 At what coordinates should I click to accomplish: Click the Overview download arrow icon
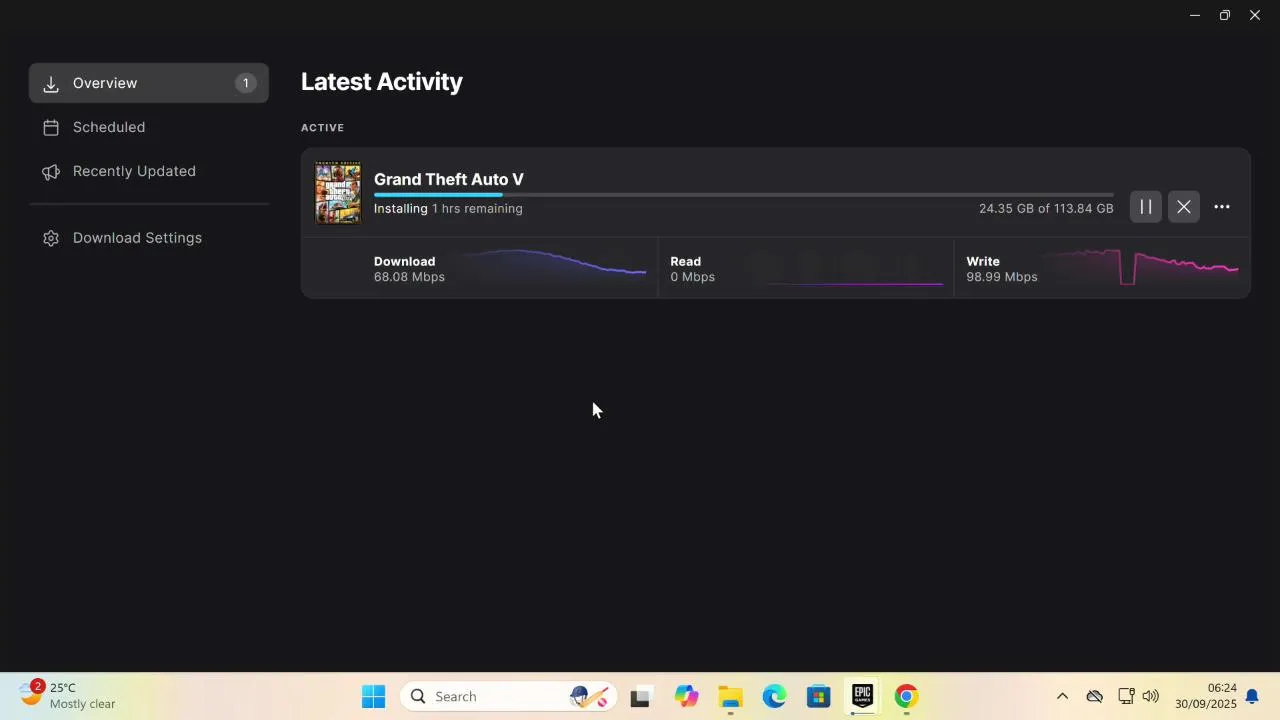click(51, 84)
